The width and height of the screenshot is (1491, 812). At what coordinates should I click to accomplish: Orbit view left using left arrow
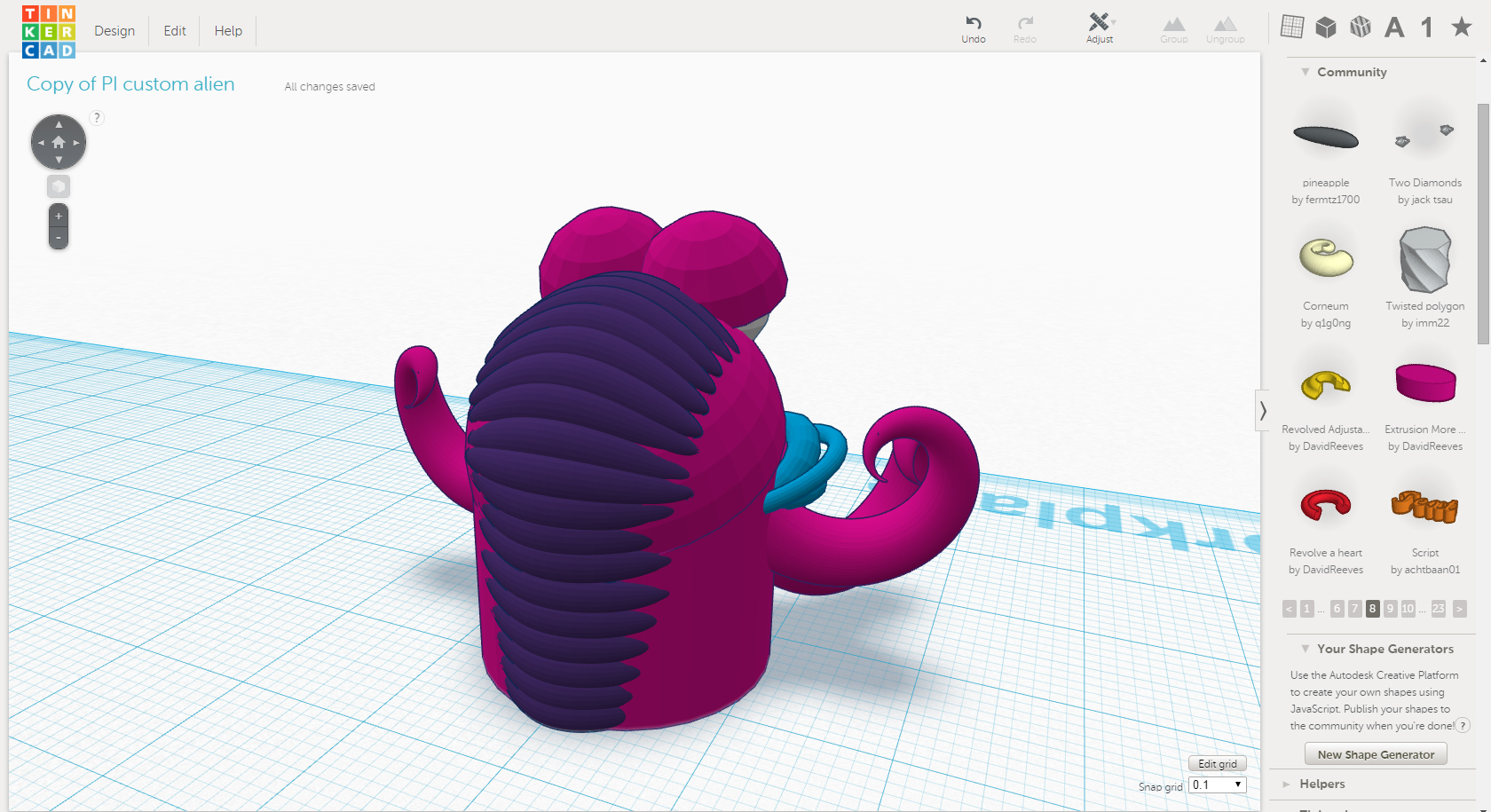(x=41, y=142)
